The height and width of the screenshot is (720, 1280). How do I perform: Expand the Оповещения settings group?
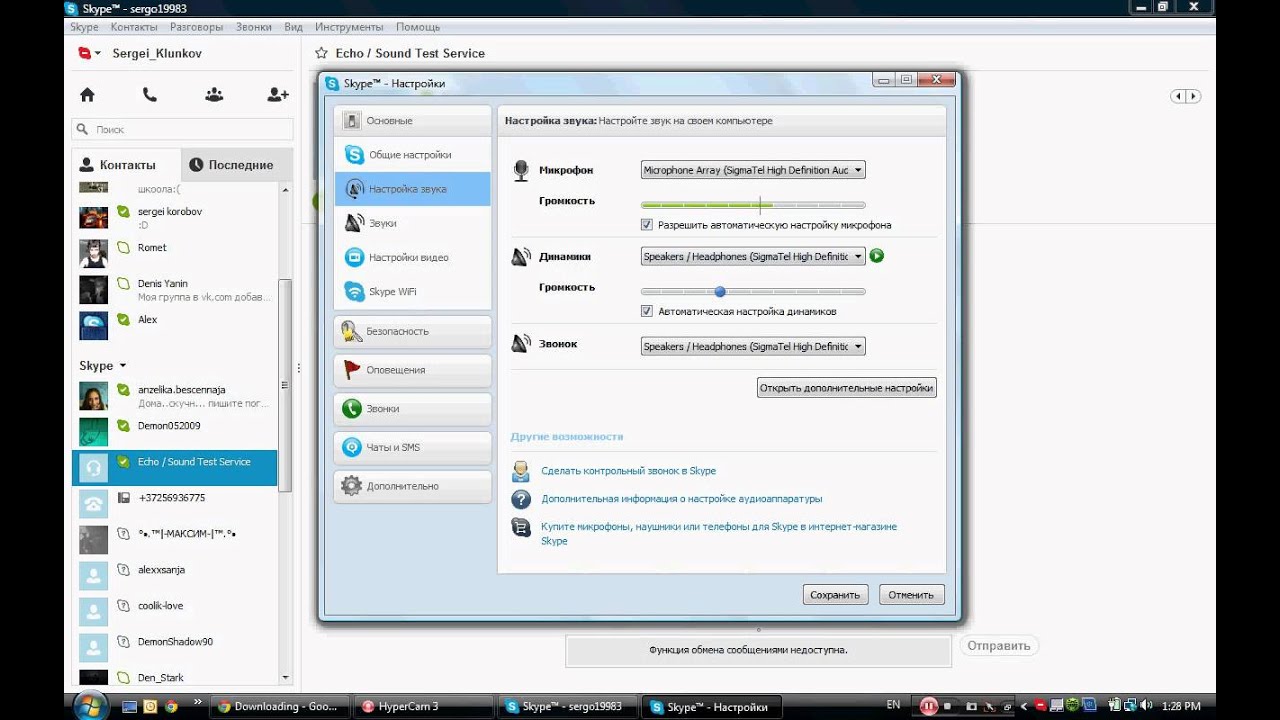(x=412, y=370)
